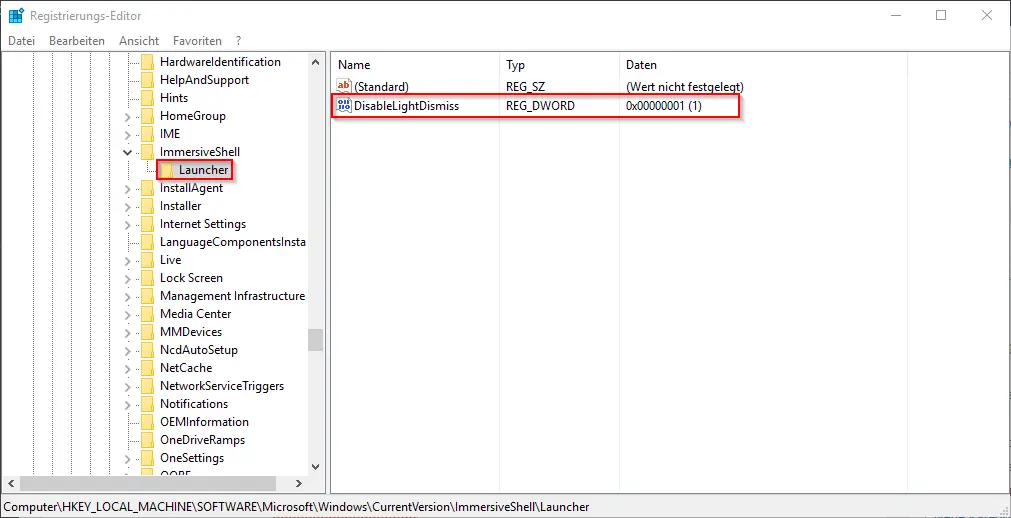Screen dimensions: 1011x518
Task: Expand the InstallAgent key
Action: (x=128, y=189)
